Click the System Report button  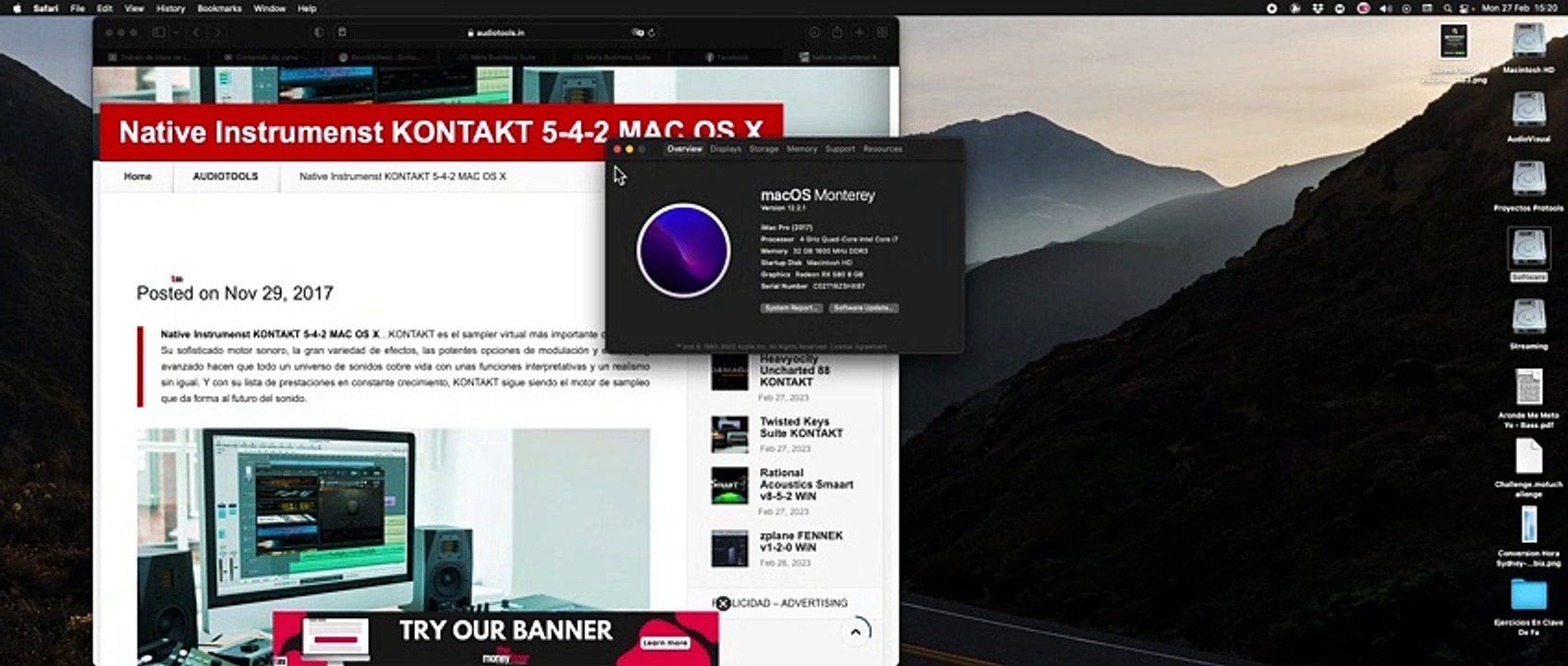791,308
